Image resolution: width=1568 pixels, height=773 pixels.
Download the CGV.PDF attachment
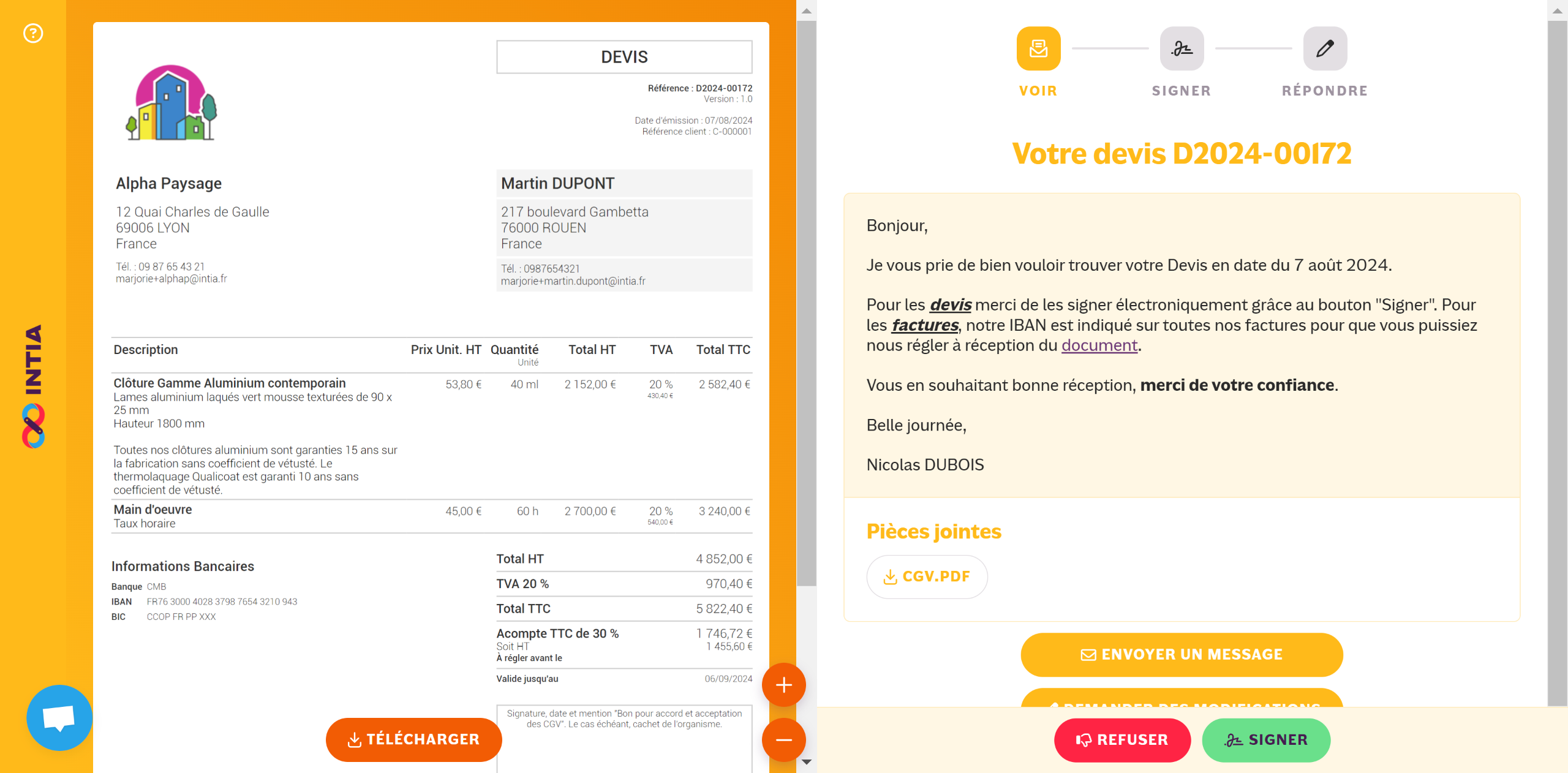click(x=927, y=576)
